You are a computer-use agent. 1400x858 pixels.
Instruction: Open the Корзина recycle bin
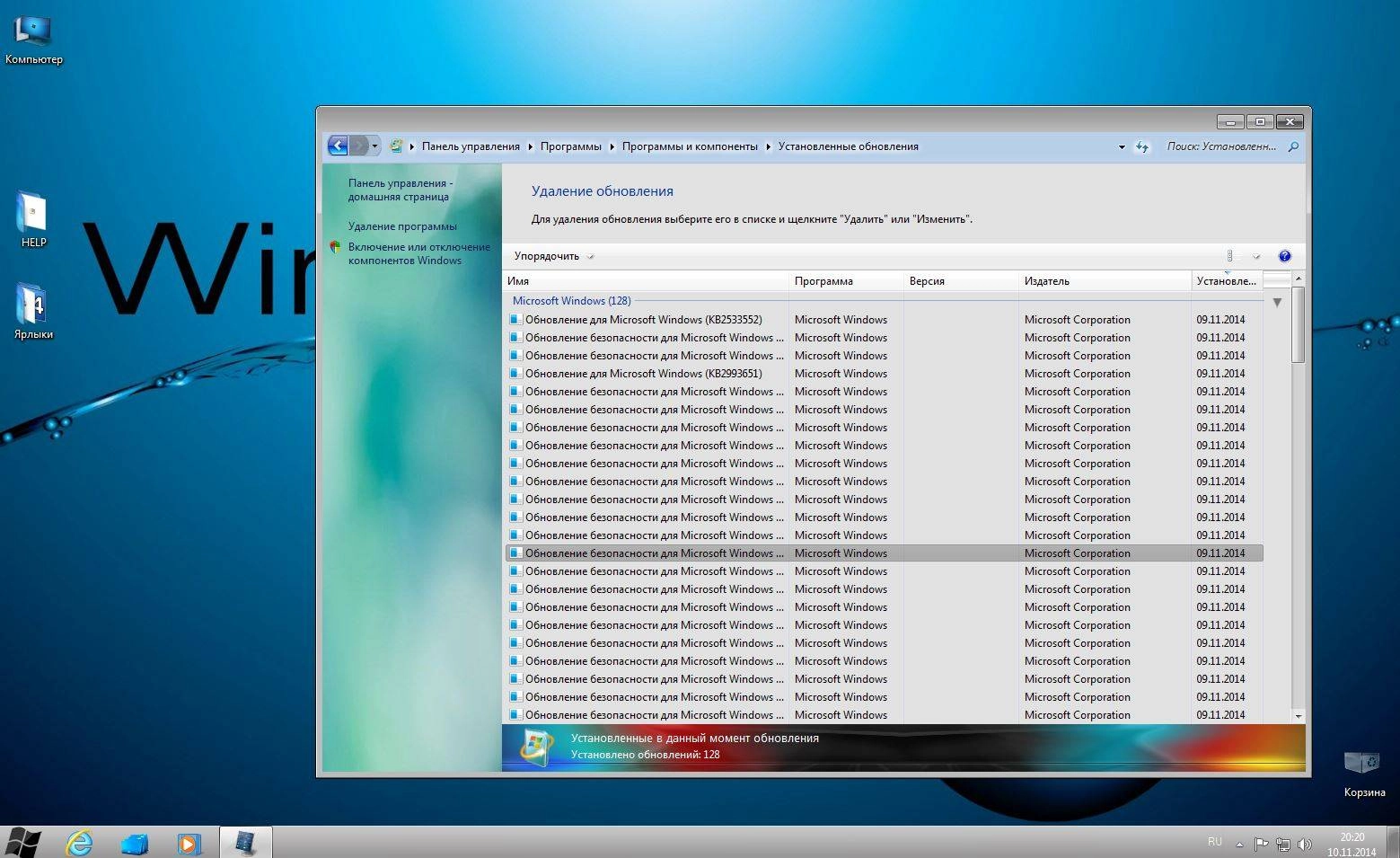pyautogui.click(x=1364, y=773)
